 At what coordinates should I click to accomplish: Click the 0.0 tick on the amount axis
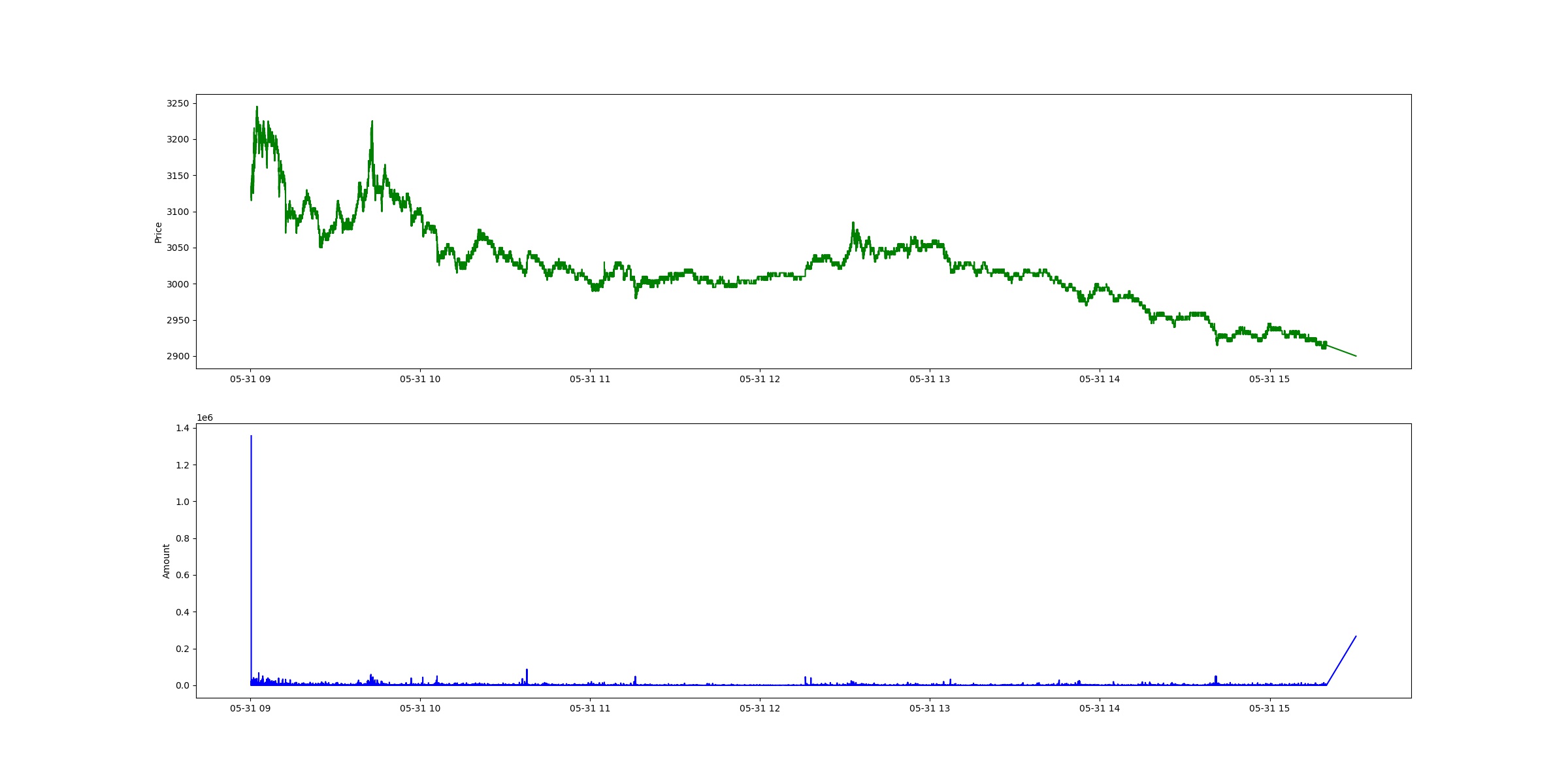pyautogui.click(x=182, y=685)
